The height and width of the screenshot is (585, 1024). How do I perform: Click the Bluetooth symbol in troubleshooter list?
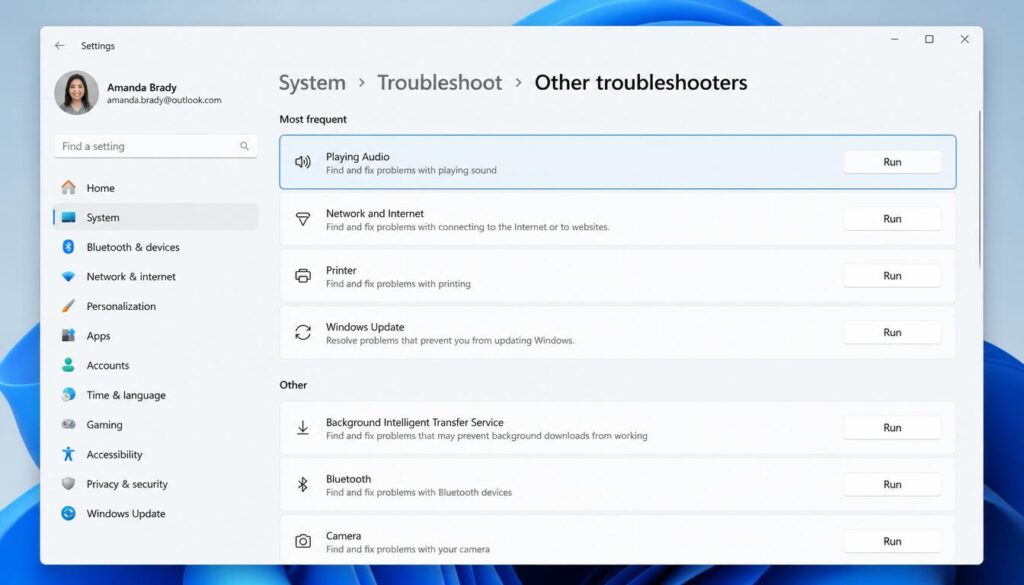pos(302,484)
